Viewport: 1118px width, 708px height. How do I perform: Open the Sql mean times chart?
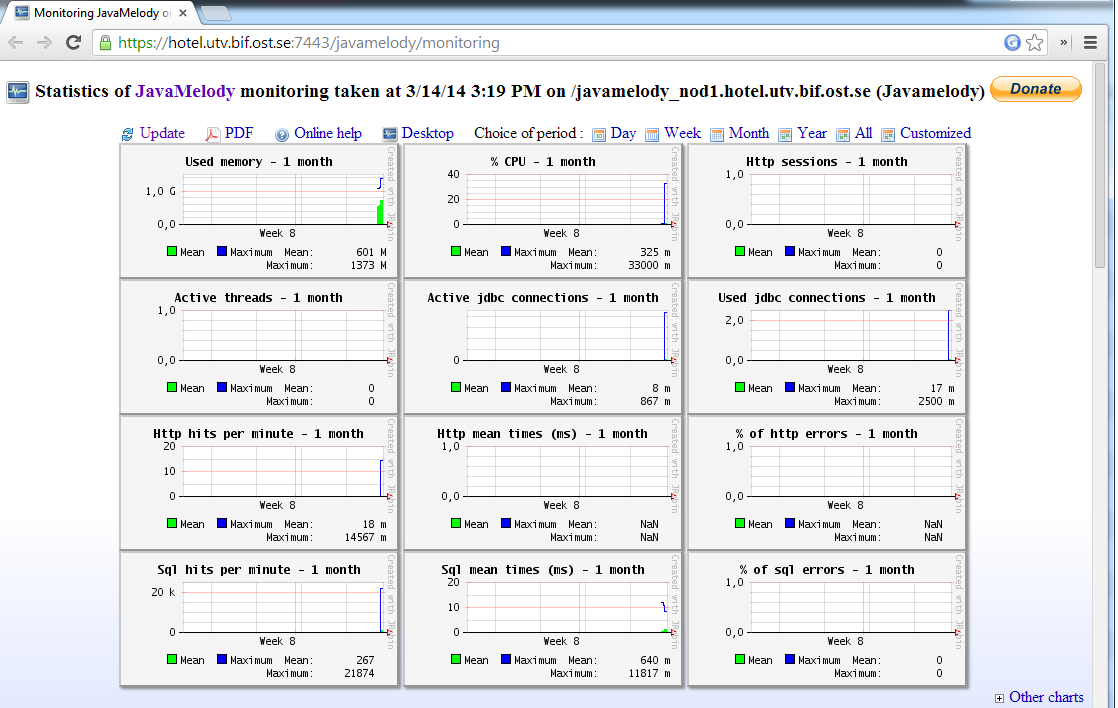coord(543,620)
